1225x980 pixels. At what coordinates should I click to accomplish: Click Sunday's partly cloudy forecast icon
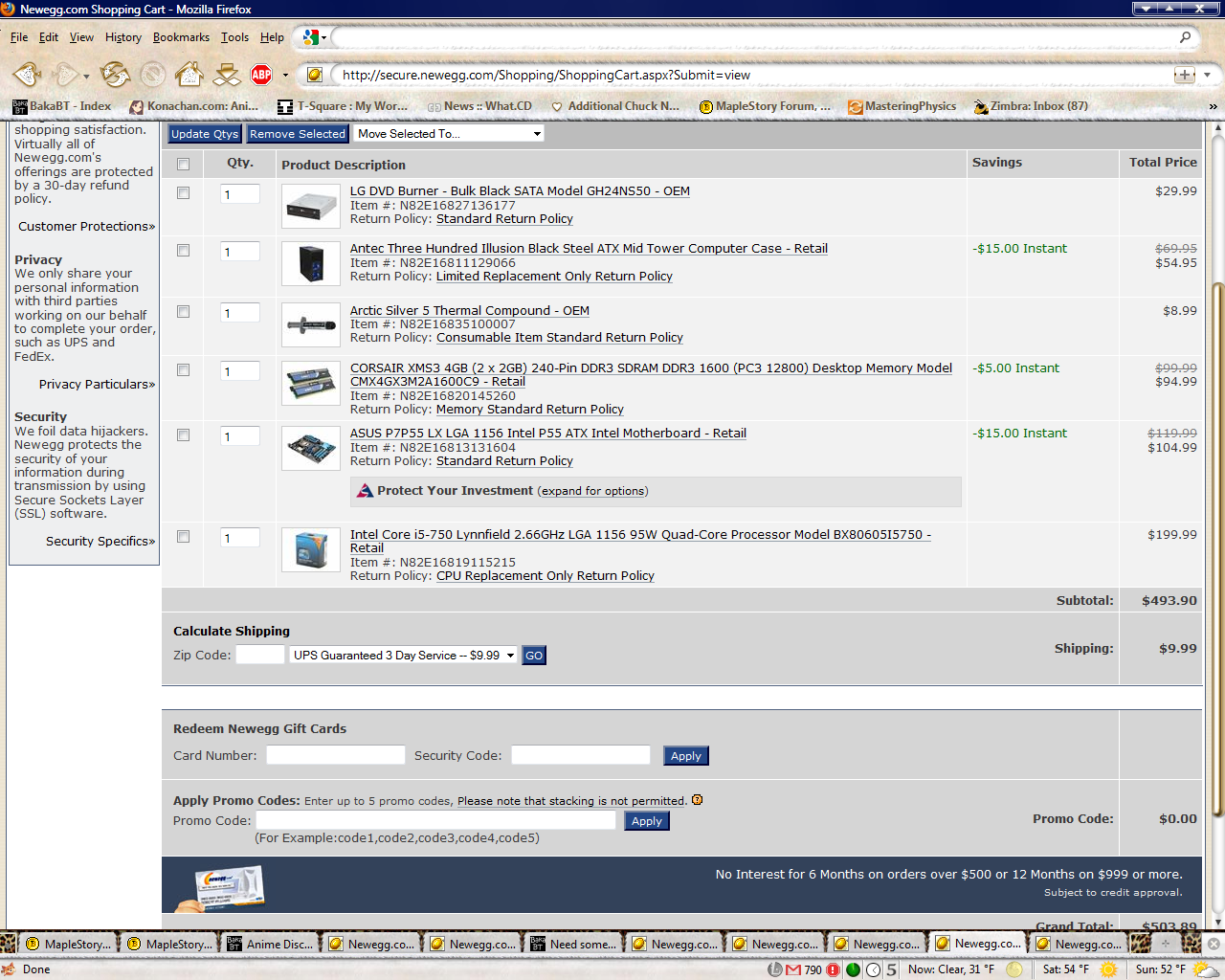pyautogui.click(x=1206, y=969)
